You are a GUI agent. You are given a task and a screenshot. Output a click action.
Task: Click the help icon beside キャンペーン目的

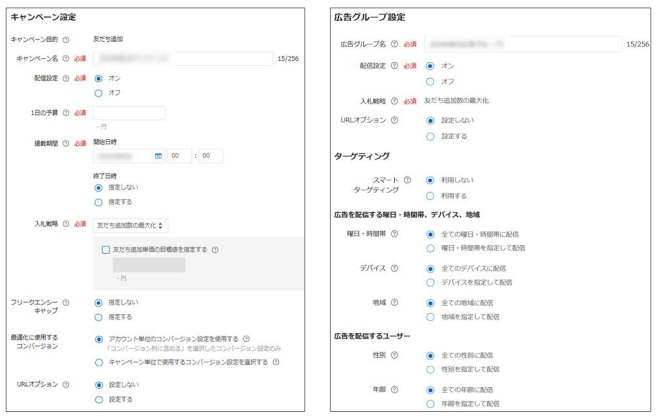tap(66, 40)
